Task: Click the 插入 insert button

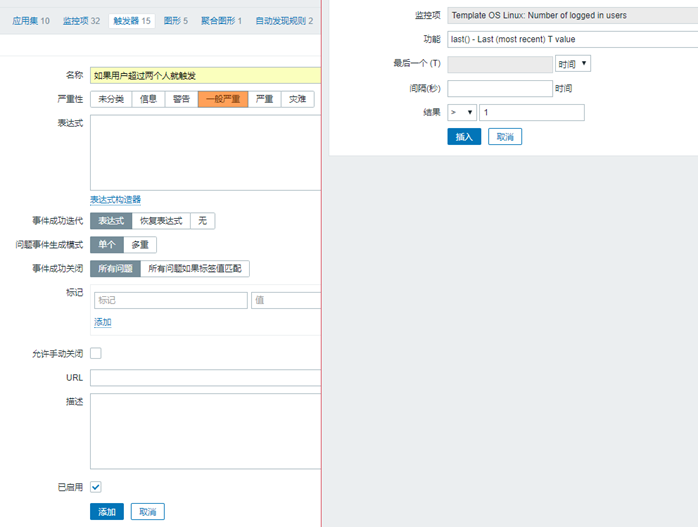Action: coord(464,137)
